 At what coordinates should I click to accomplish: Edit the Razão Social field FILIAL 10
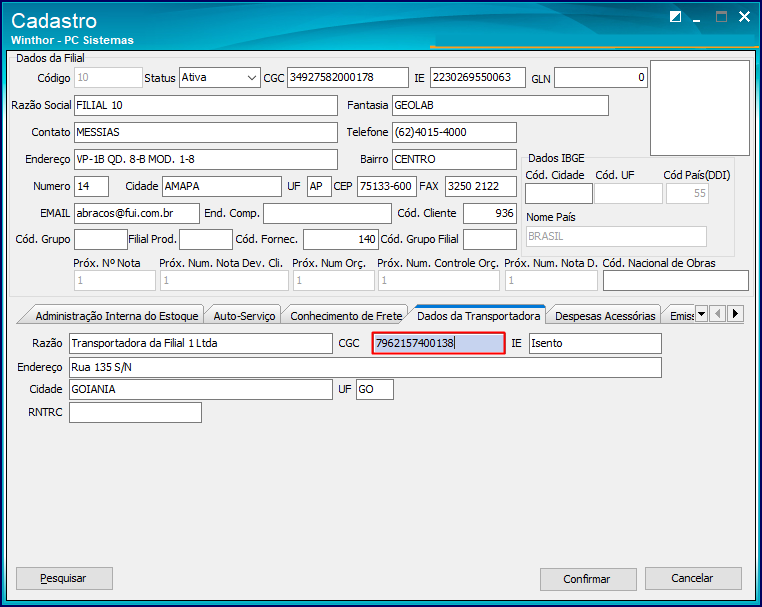pyautogui.click(x=206, y=105)
